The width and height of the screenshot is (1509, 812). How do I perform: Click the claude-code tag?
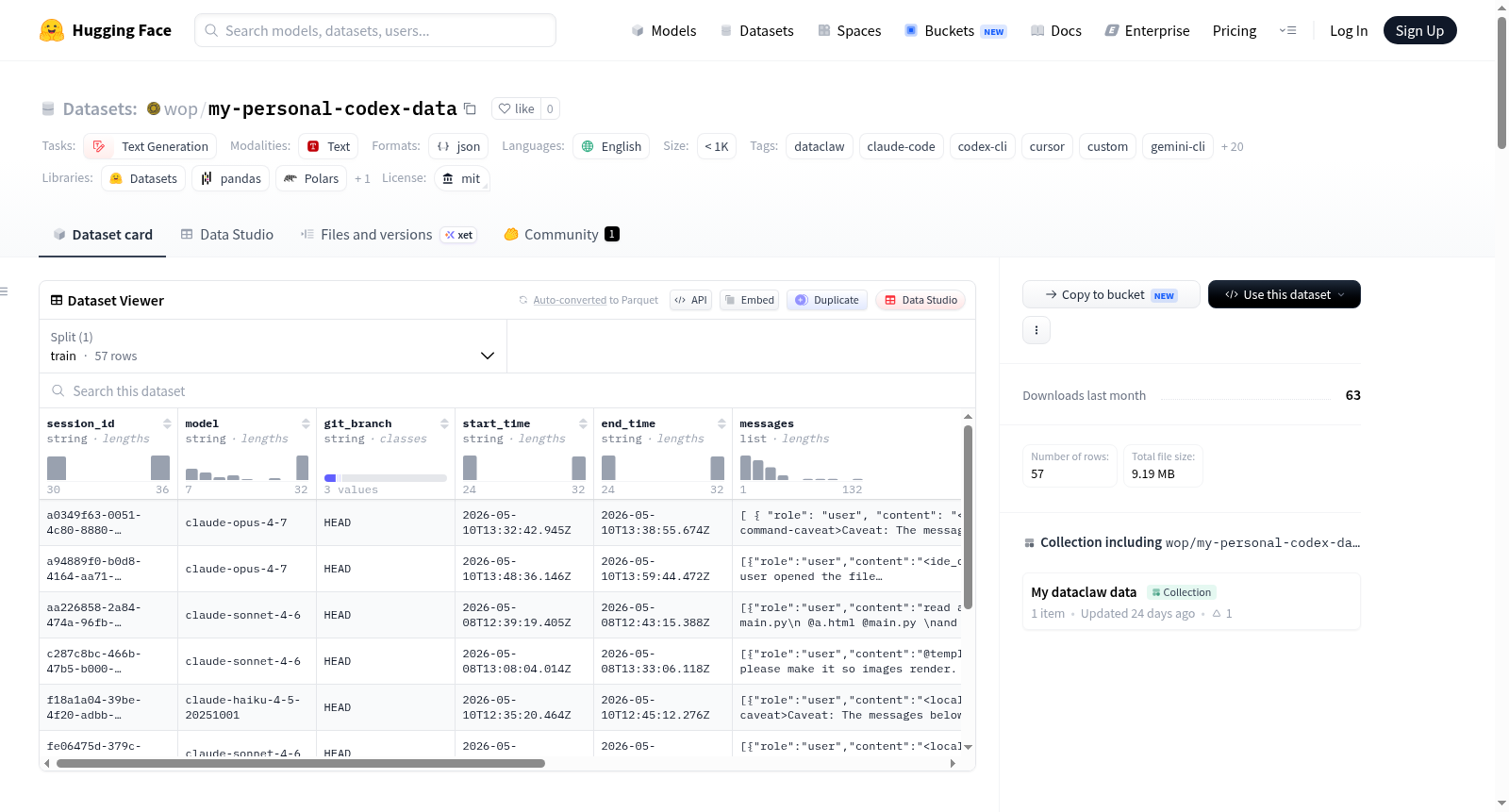[901, 146]
